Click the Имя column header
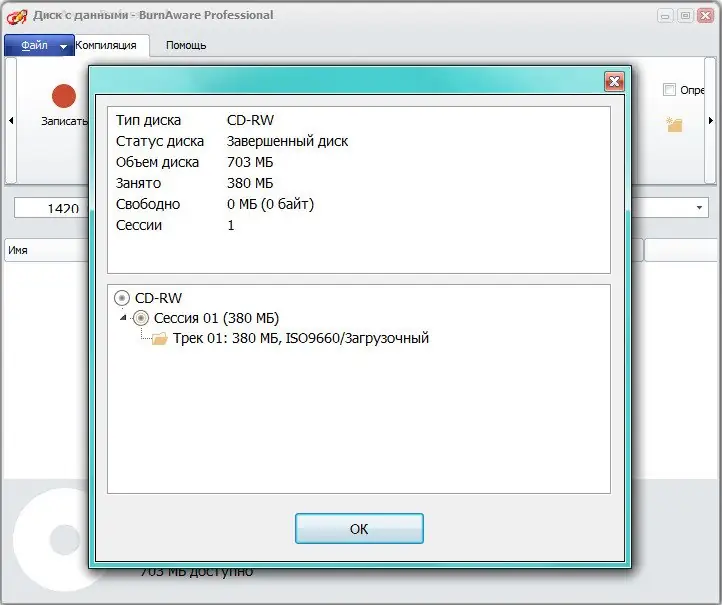722x605 pixels. (46, 250)
